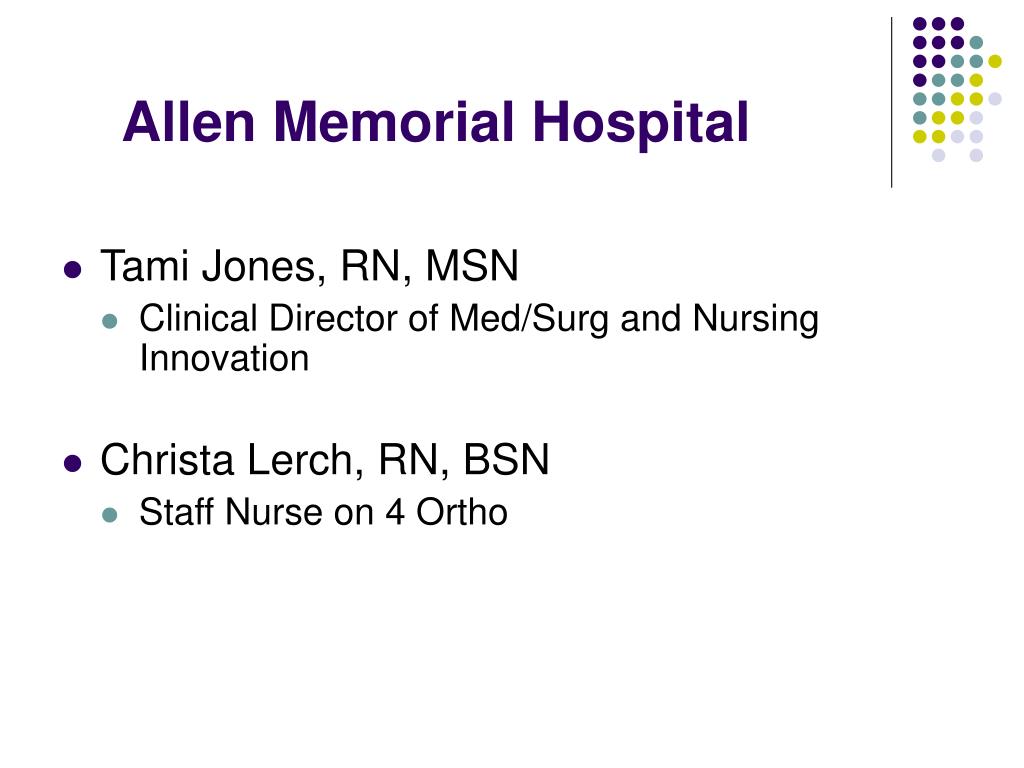This screenshot has width=1024, height=768.
Task: Click the word Allen in title
Action: pyautogui.click(x=189, y=121)
